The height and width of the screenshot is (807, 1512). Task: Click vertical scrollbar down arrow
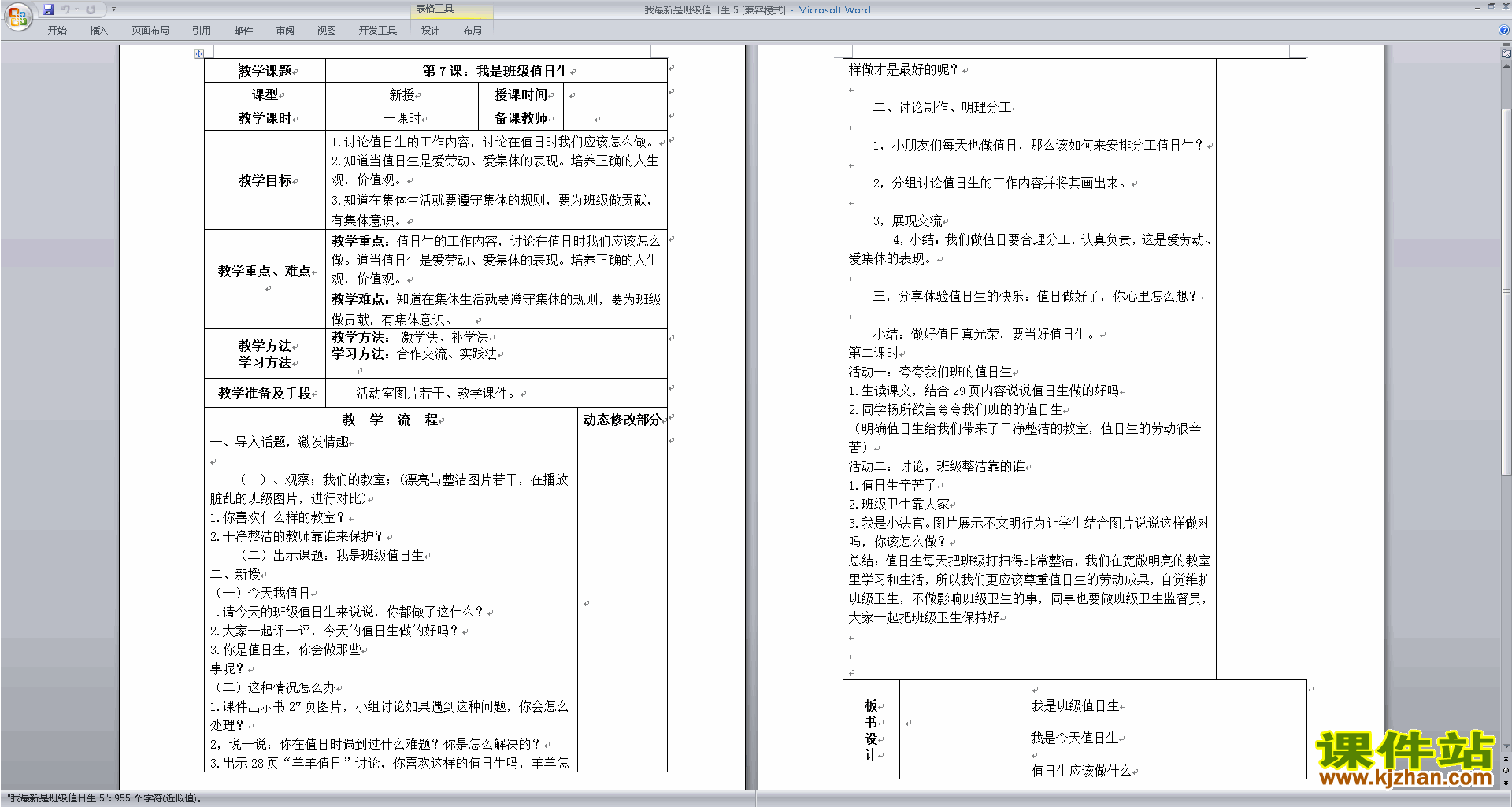coord(1506,746)
